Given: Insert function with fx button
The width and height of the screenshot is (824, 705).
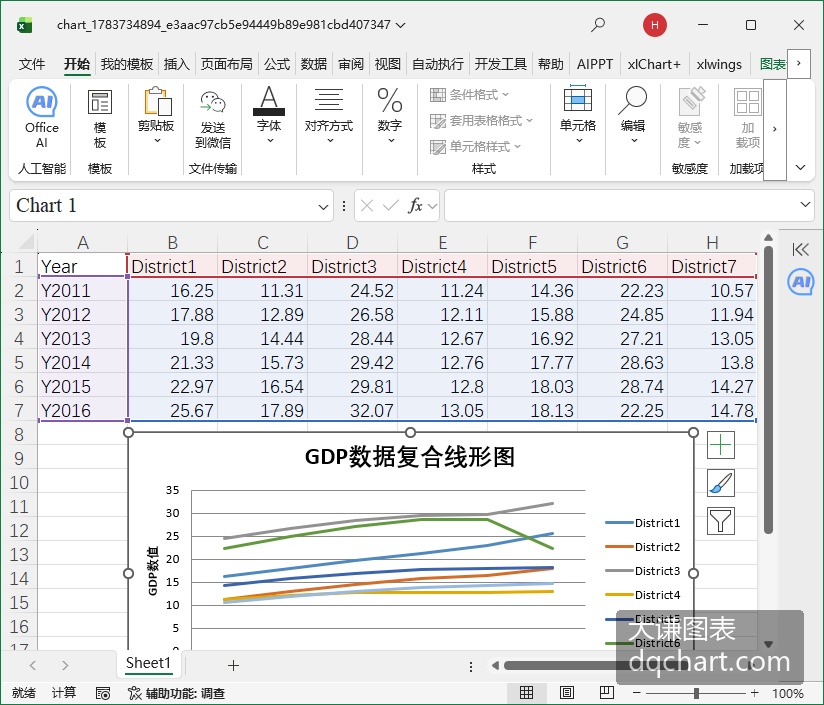Looking at the screenshot, I should (415, 205).
